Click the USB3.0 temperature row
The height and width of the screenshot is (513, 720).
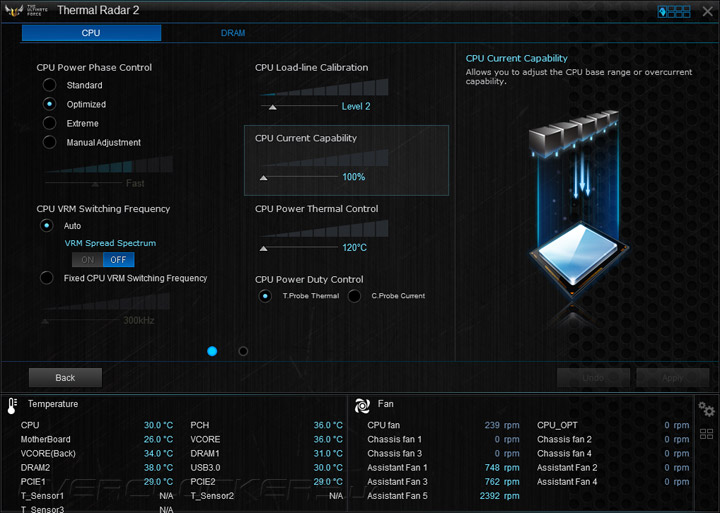pos(266,468)
